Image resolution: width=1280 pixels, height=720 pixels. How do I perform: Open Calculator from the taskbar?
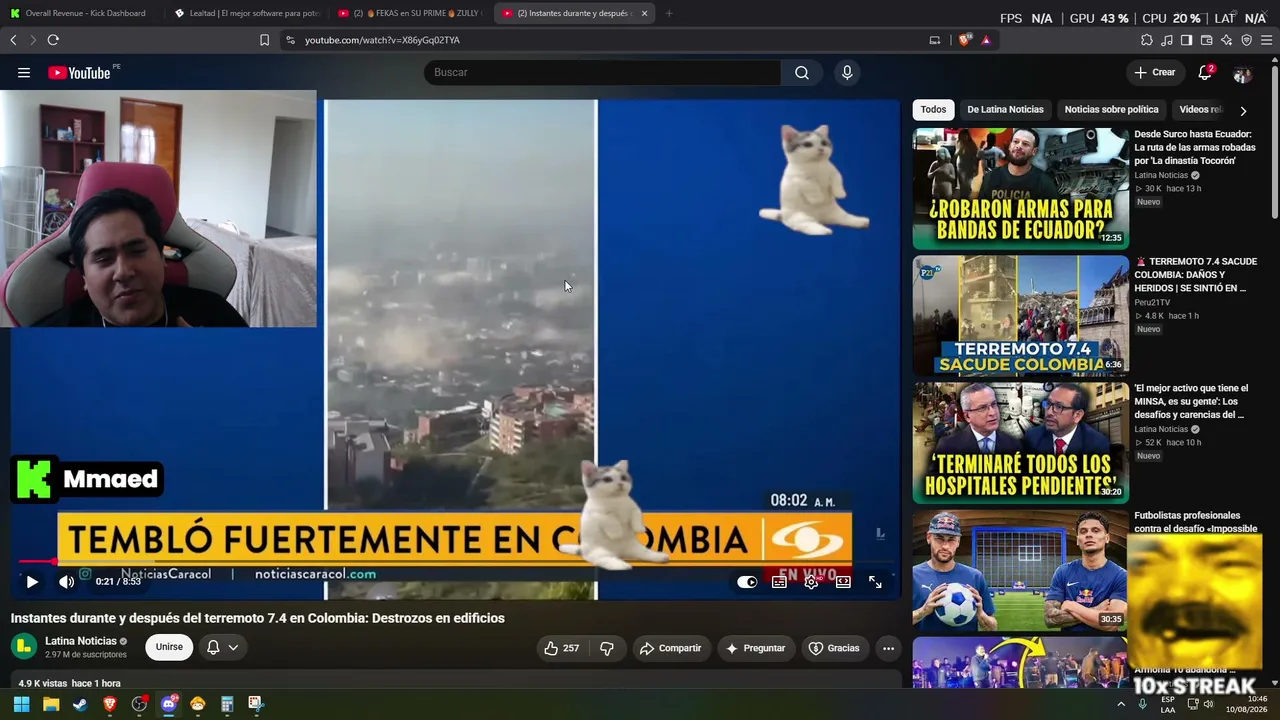pos(227,704)
